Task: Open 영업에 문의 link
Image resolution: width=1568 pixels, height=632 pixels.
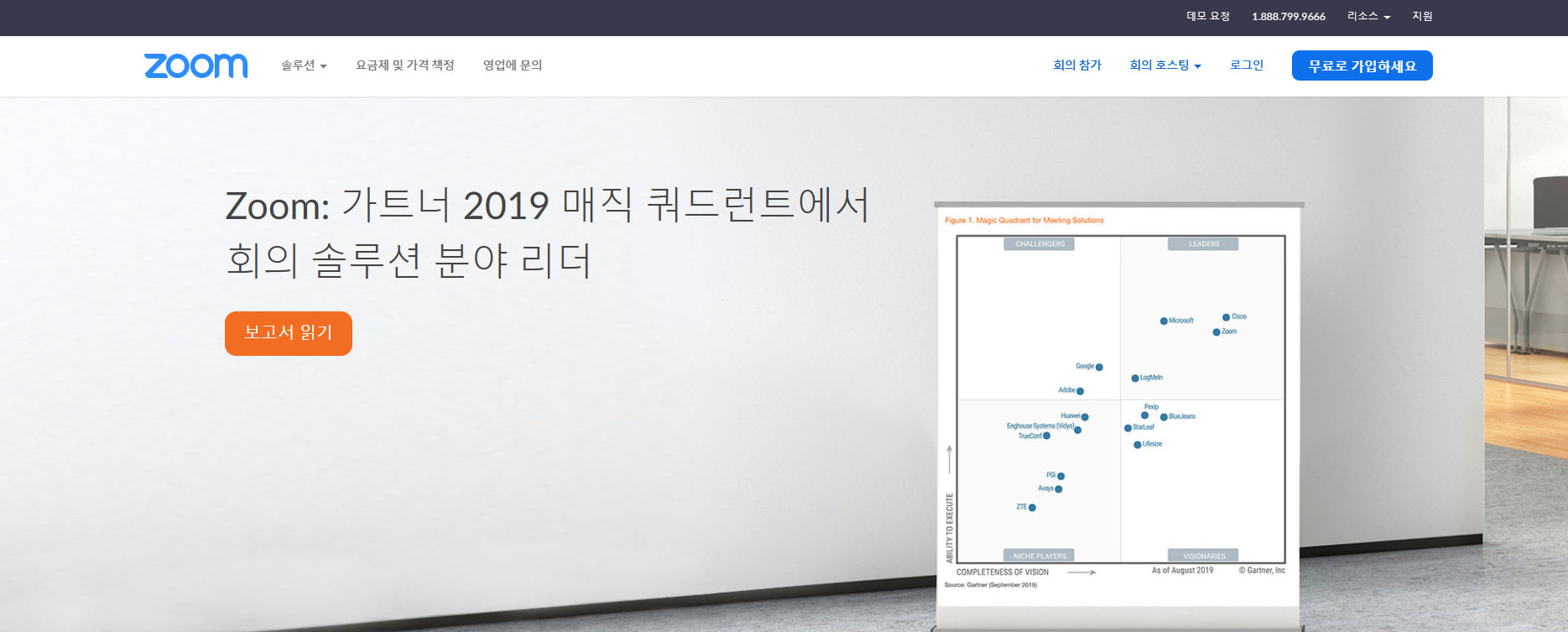Action: 513,65
